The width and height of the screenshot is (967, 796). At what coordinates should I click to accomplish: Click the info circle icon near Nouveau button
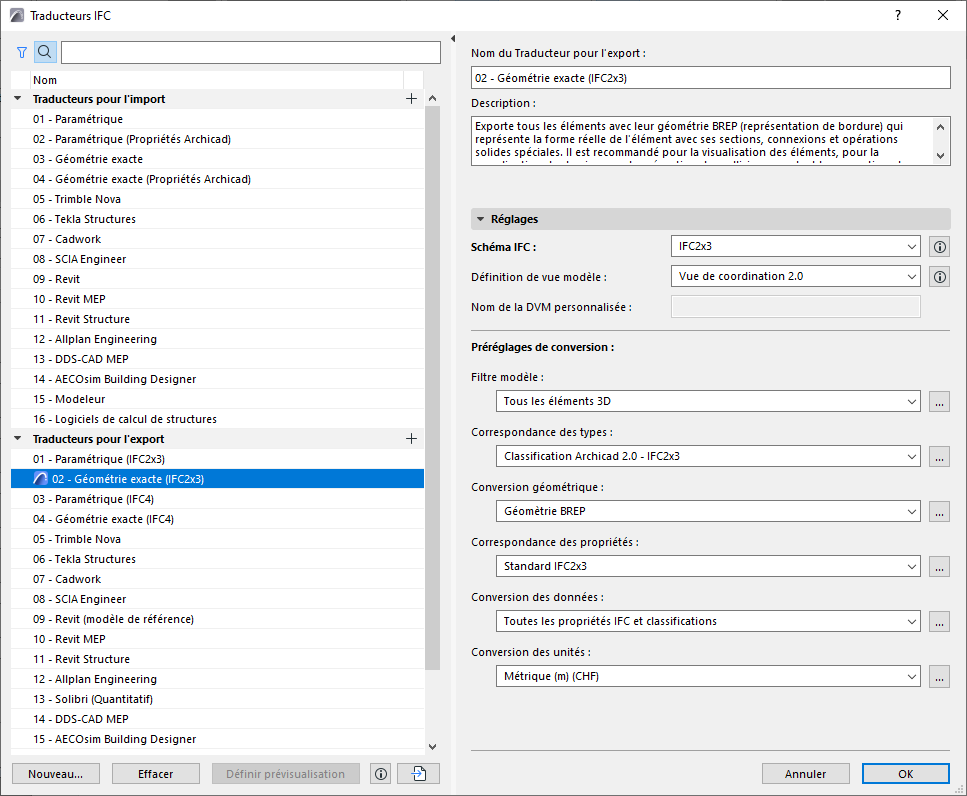[380, 773]
